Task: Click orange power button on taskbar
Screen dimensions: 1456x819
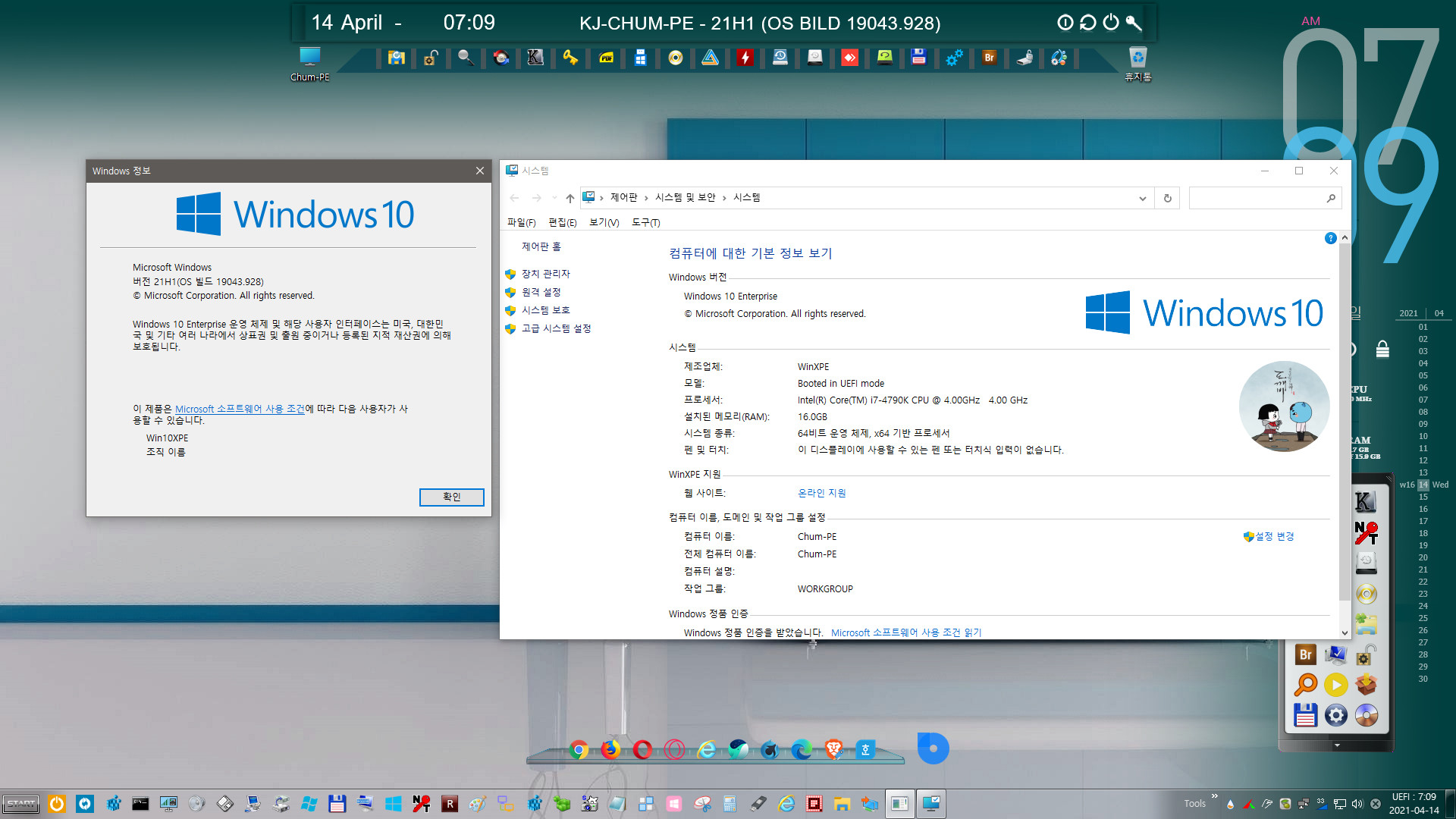Action: tap(57, 804)
